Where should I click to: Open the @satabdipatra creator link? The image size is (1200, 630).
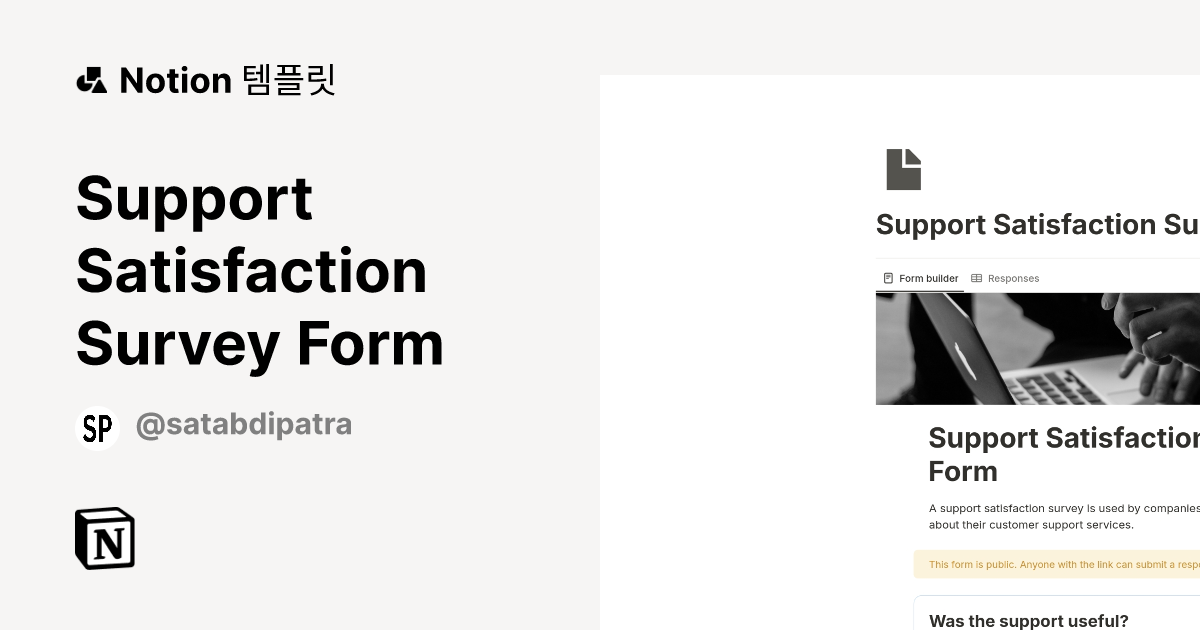(x=244, y=424)
